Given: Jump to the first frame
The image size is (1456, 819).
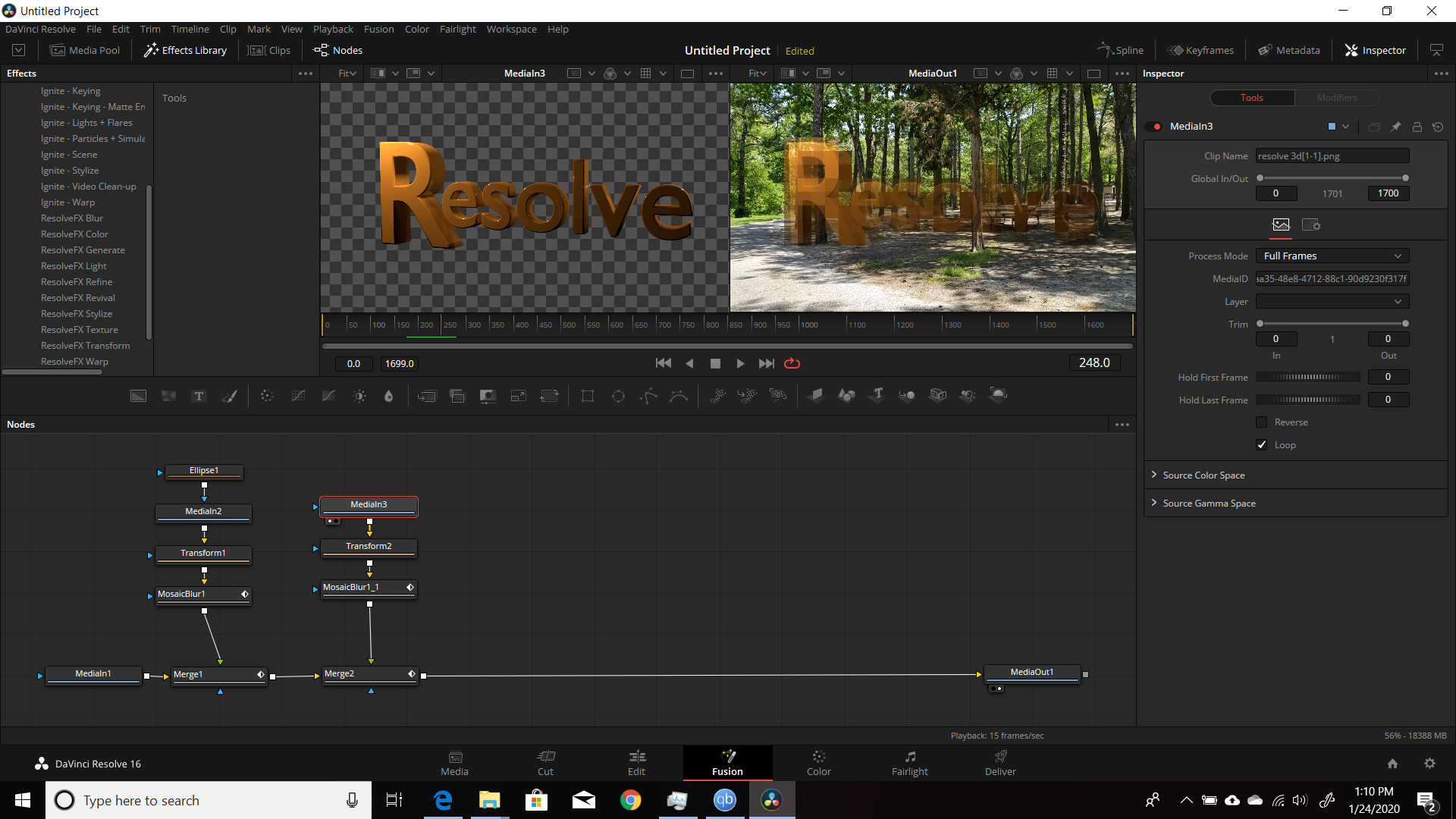Looking at the screenshot, I should [663, 363].
